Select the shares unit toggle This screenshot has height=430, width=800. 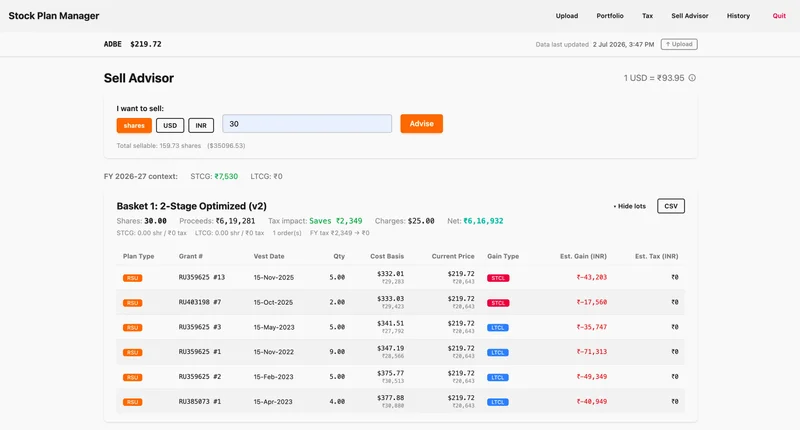point(134,125)
